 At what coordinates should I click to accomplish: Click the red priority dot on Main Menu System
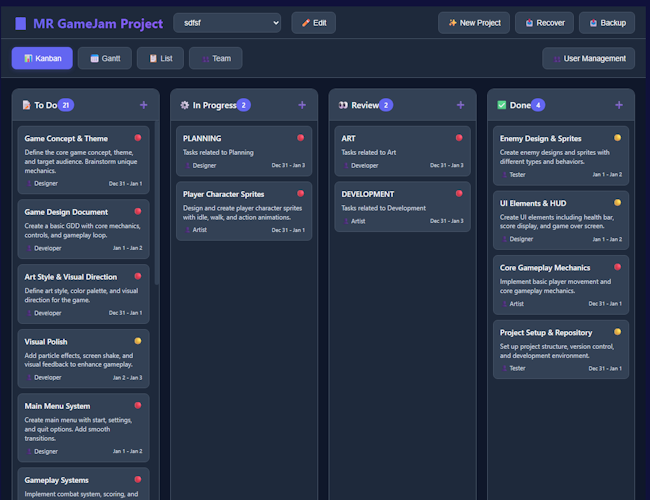click(138, 405)
